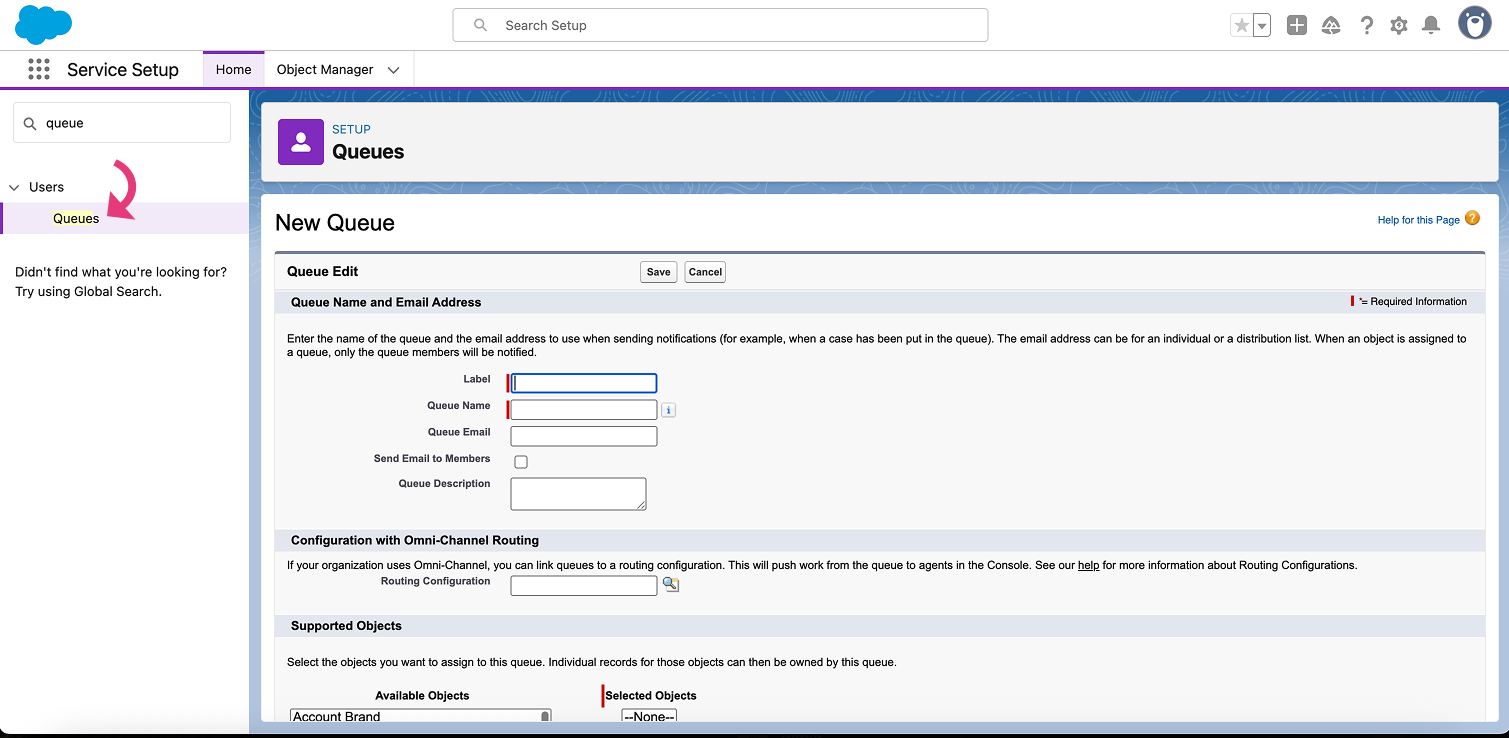Open the global actions plus icon
1509x738 pixels.
[1296, 26]
